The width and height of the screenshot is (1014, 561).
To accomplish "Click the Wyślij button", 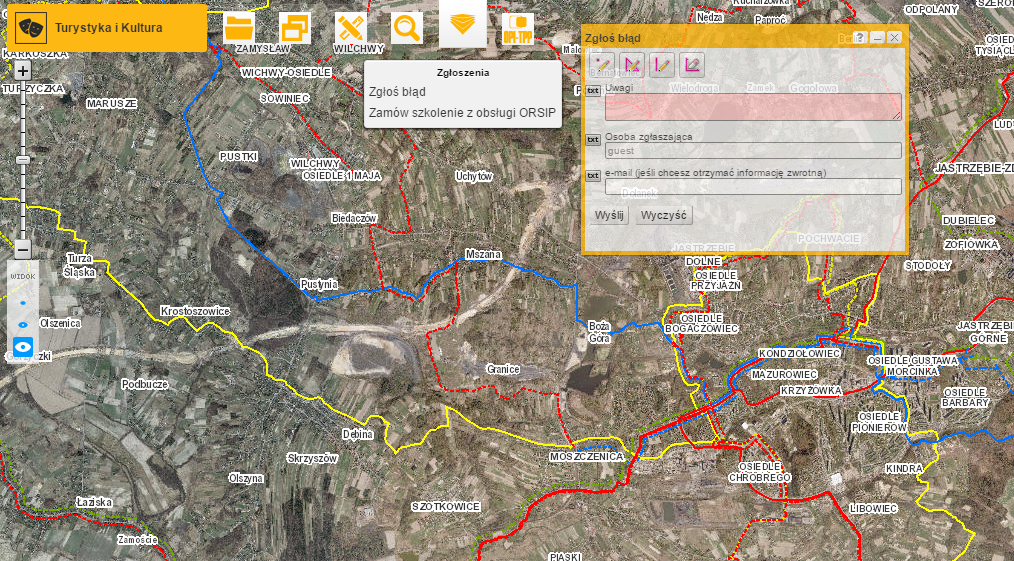I will coord(609,215).
